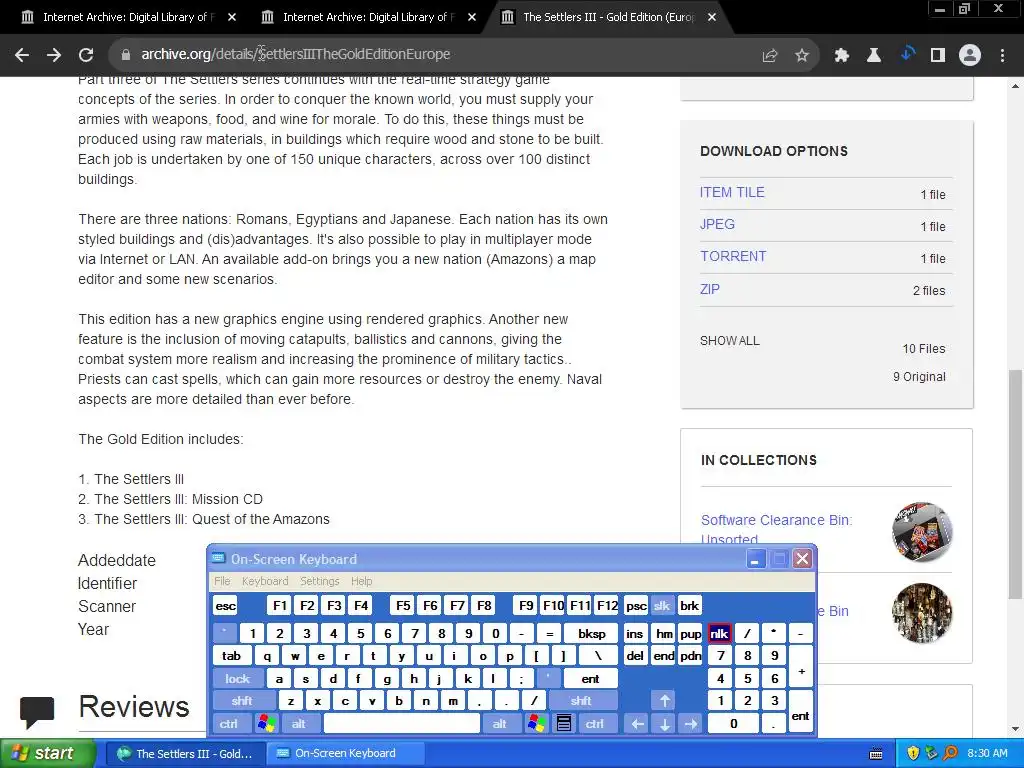Viewport: 1024px width, 768px height.
Task: Switch to the second Internet Archive tab
Action: (x=366, y=17)
